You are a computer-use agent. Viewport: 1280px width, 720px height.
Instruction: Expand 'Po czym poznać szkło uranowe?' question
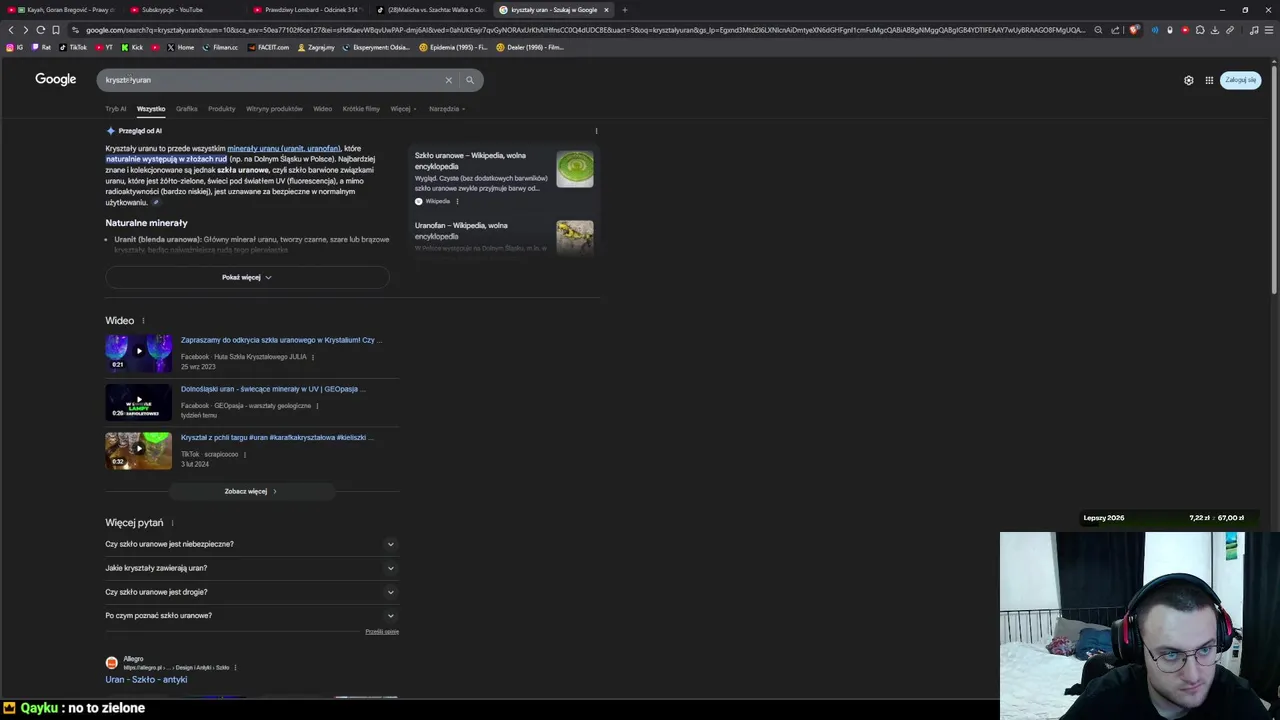[250, 615]
